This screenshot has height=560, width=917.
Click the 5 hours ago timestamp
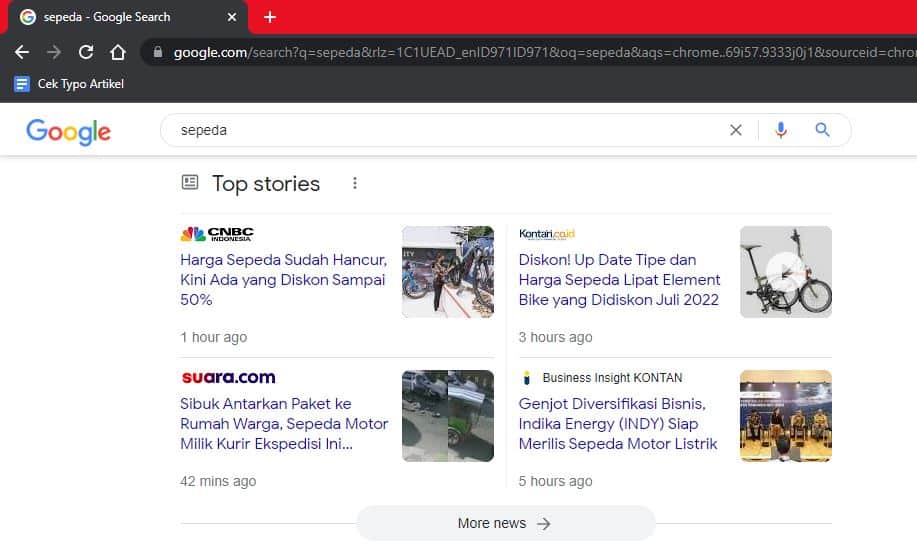coord(556,481)
